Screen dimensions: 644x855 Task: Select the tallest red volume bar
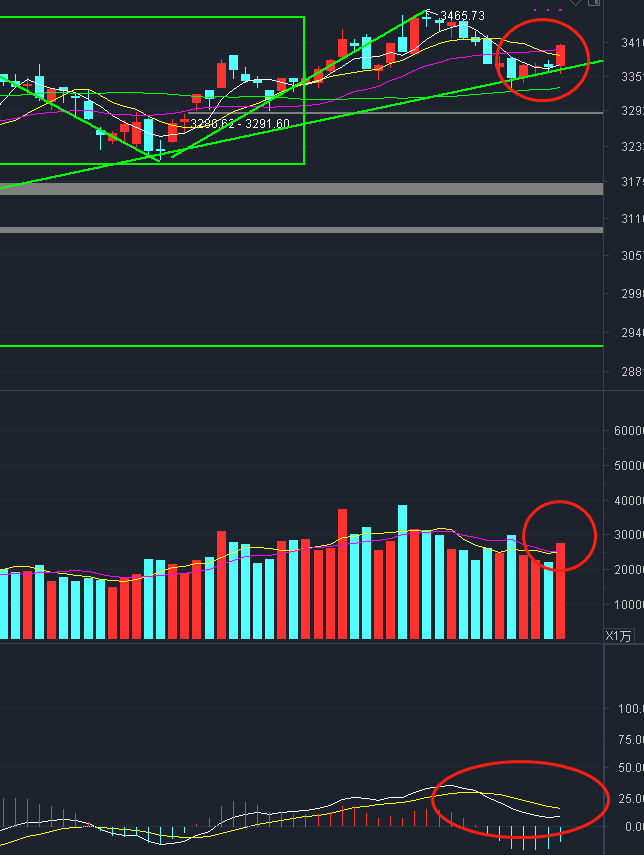pyautogui.click(x=342, y=574)
